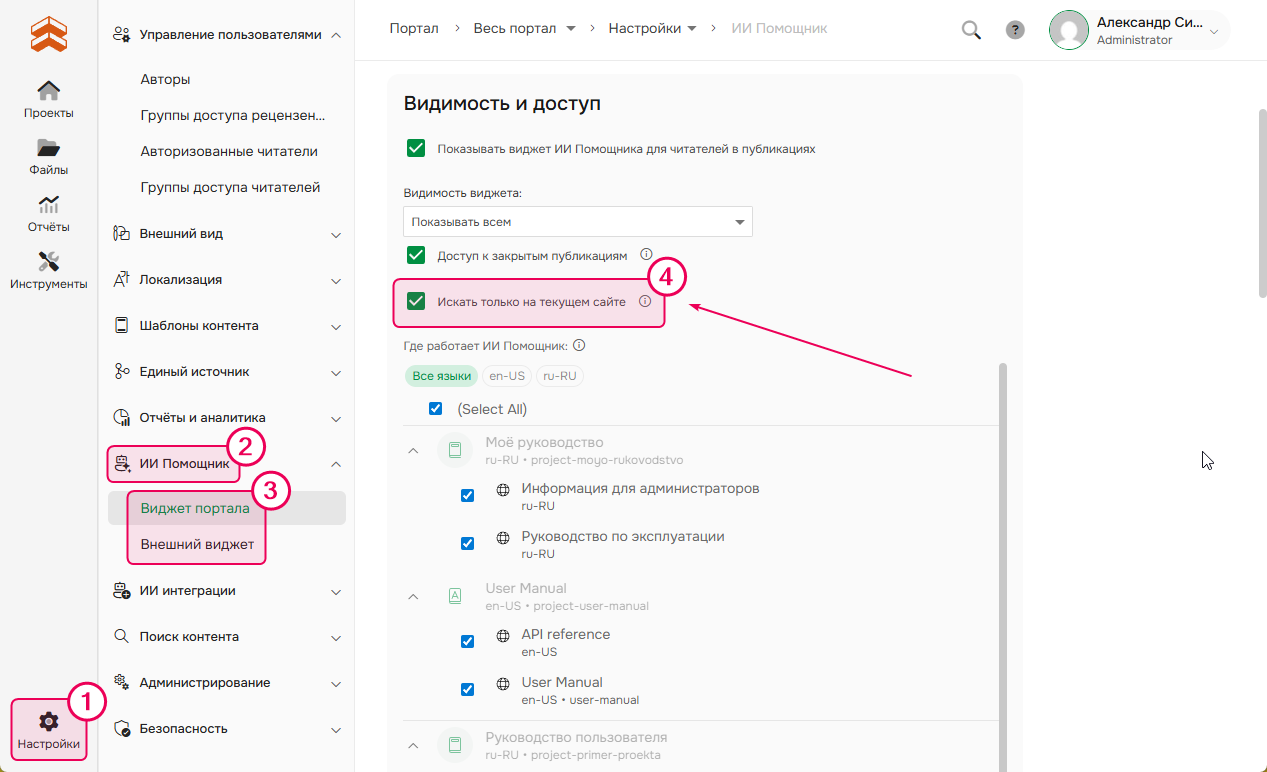Click globe icon beside API reference
1267x772 pixels.
point(503,636)
